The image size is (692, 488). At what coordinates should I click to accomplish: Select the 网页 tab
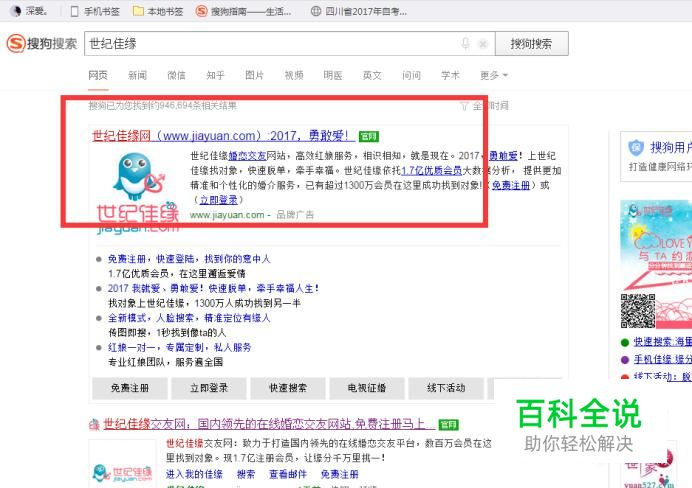pyautogui.click(x=98, y=75)
